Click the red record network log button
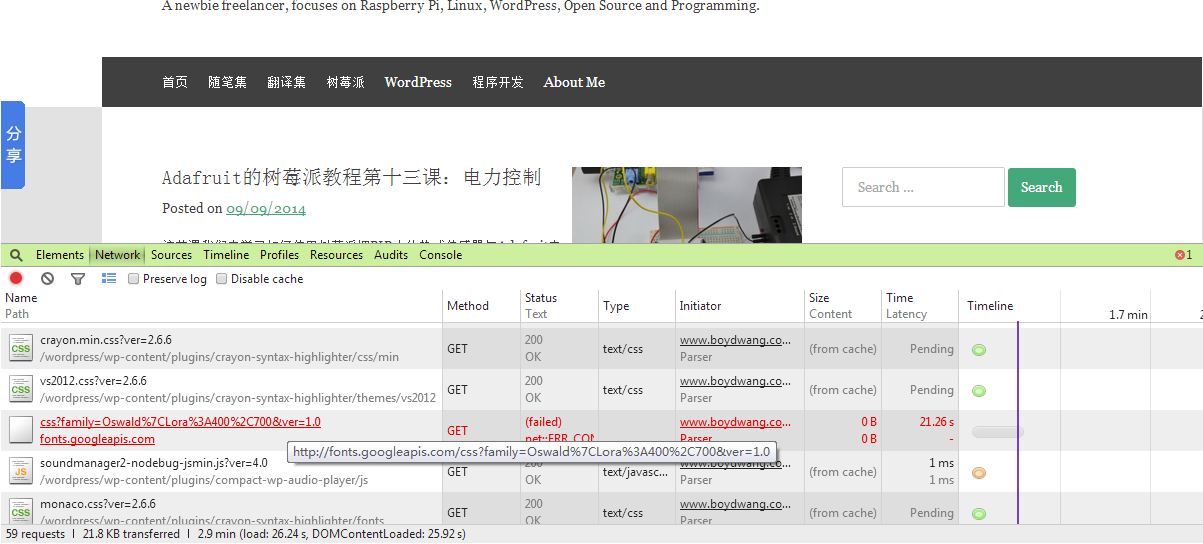1203x544 pixels. [x=16, y=279]
